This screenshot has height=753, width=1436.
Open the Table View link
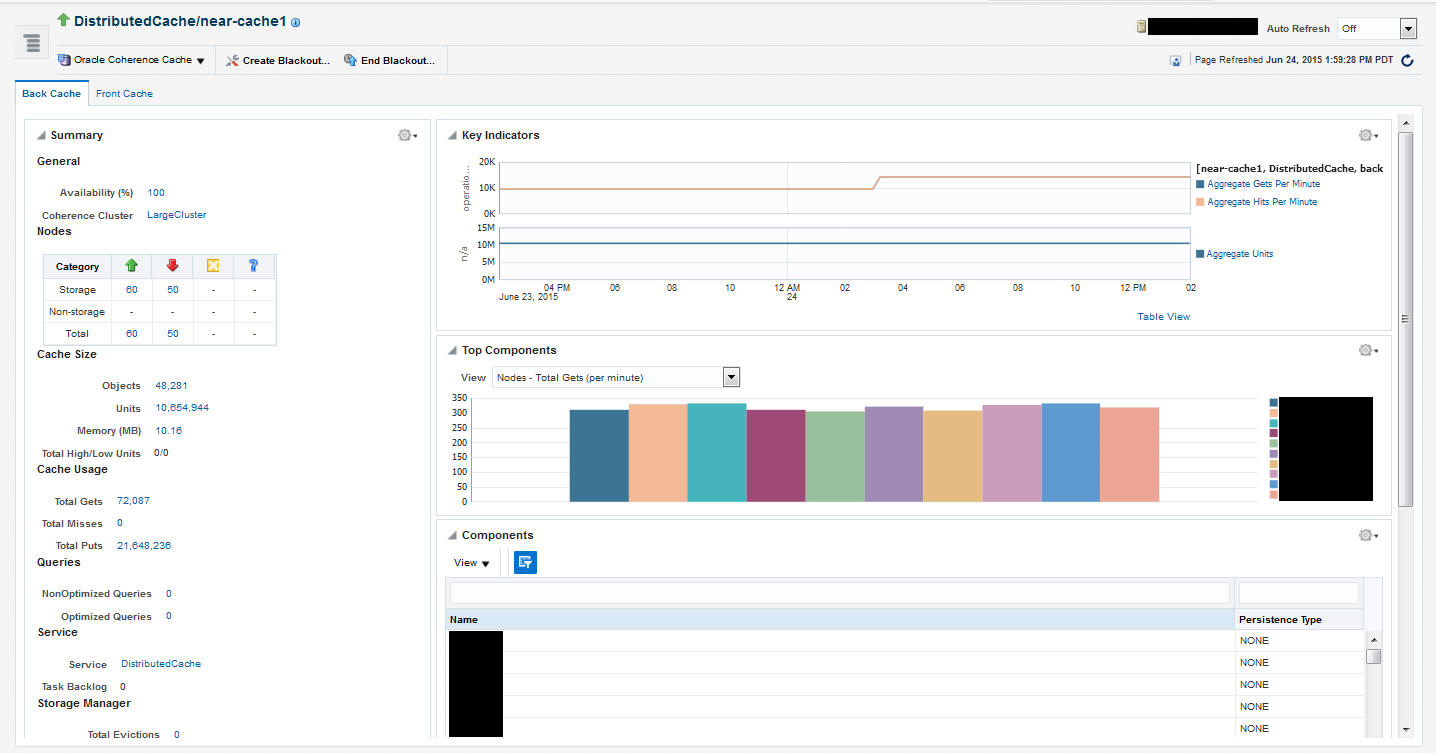click(1164, 317)
